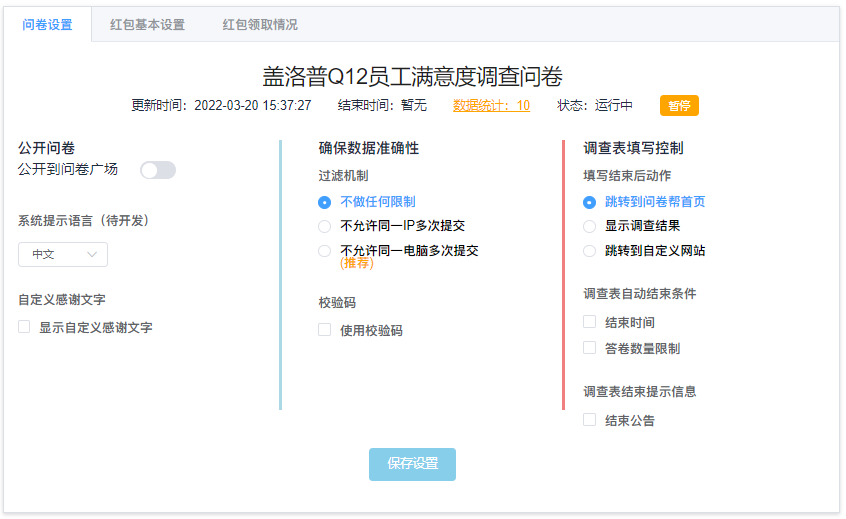Image resolution: width=846 pixels, height=519 pixels.
Task: Select 跳转到问卷帮首页 radio option
Action: (x=589, y=202)
